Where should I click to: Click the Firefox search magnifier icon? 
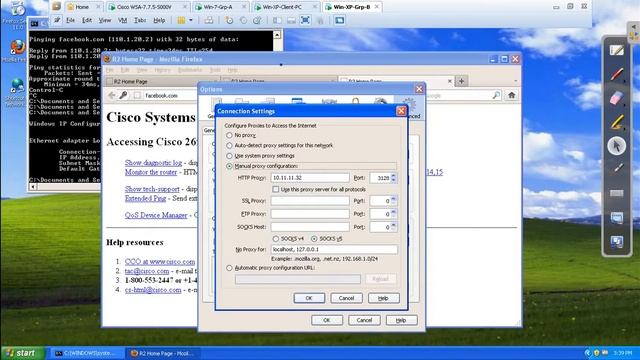(x=496, y=95)
